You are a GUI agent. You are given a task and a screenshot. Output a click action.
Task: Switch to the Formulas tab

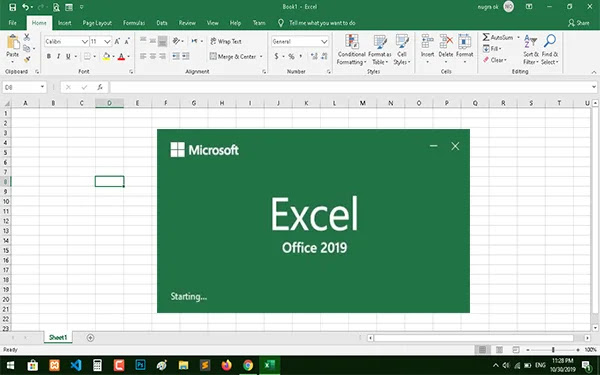click(x=134, y=23)
